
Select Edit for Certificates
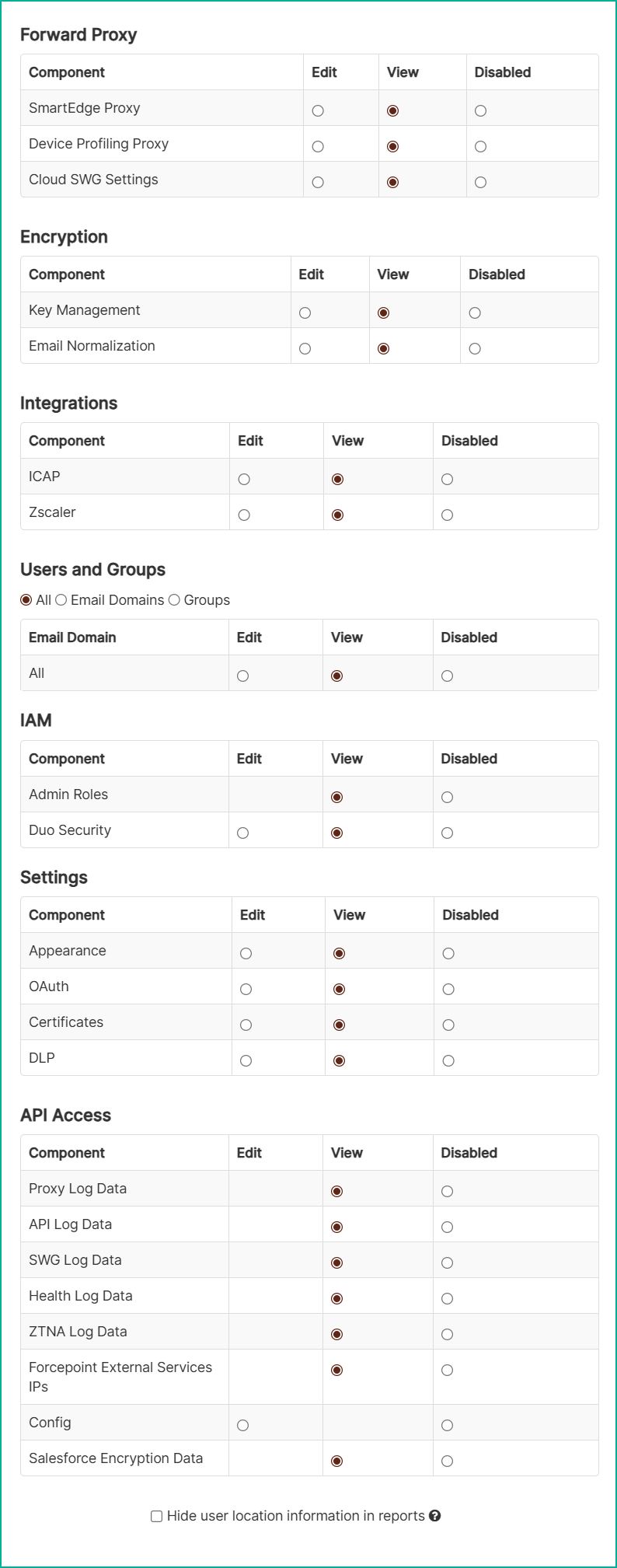[x=246, y=1025]
